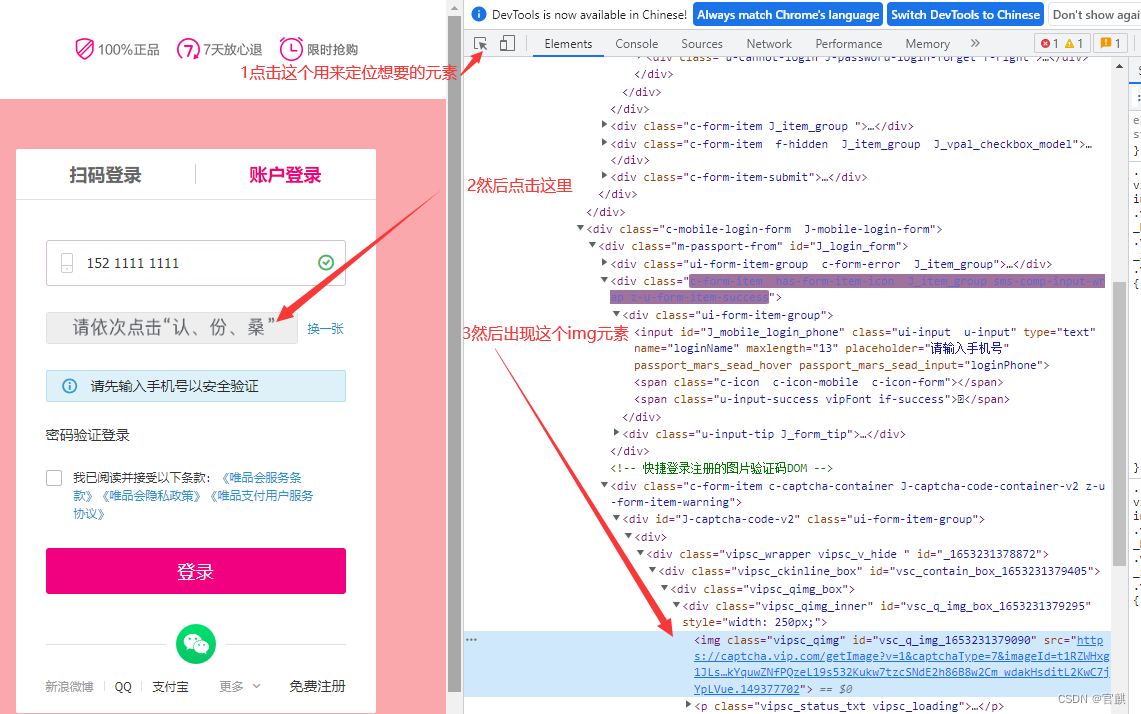This screenshot has height=714, width=1141.
Task: Click the pink 登录 button
Action: (196, 571)
